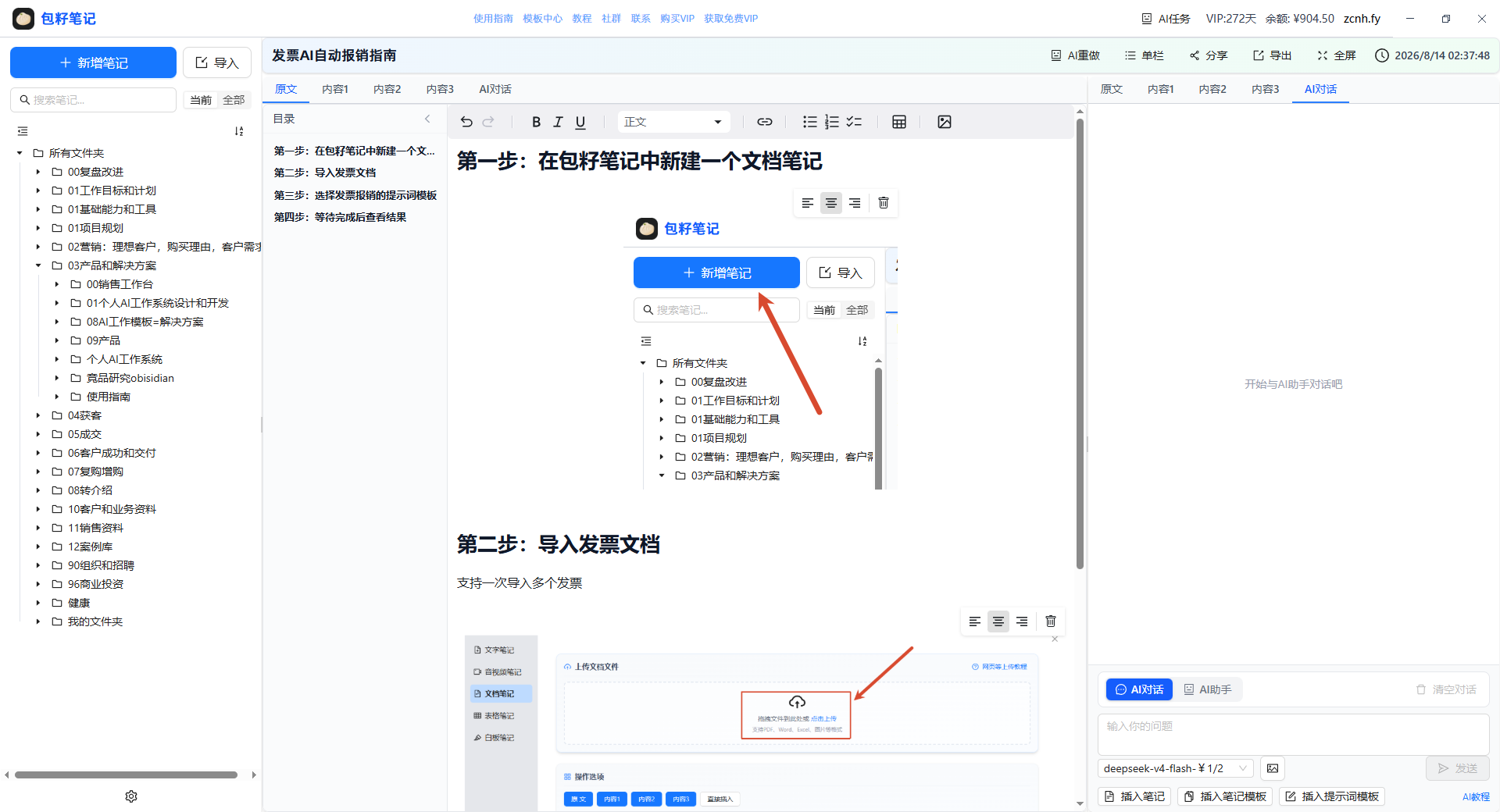1500x812 pixels.
Task: Change folder sort order
Action: pos(239,131)
